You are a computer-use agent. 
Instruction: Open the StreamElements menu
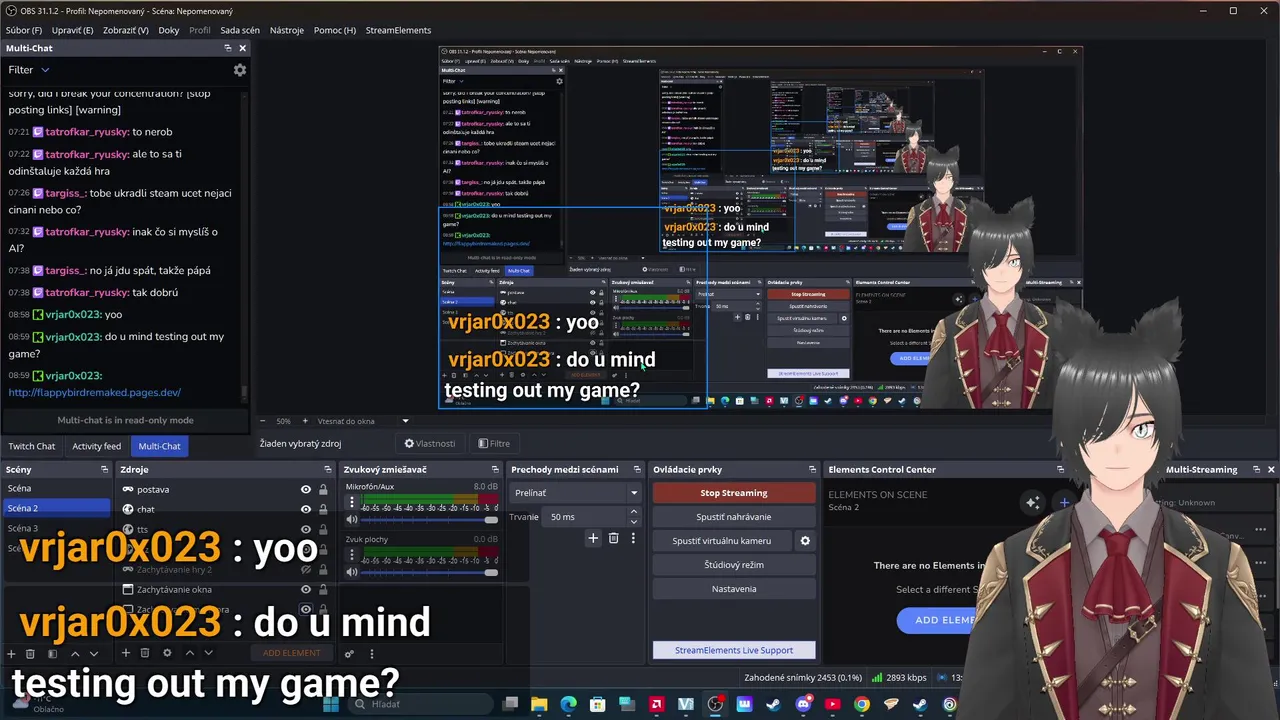pyautogui.click(x=398, y=30)
